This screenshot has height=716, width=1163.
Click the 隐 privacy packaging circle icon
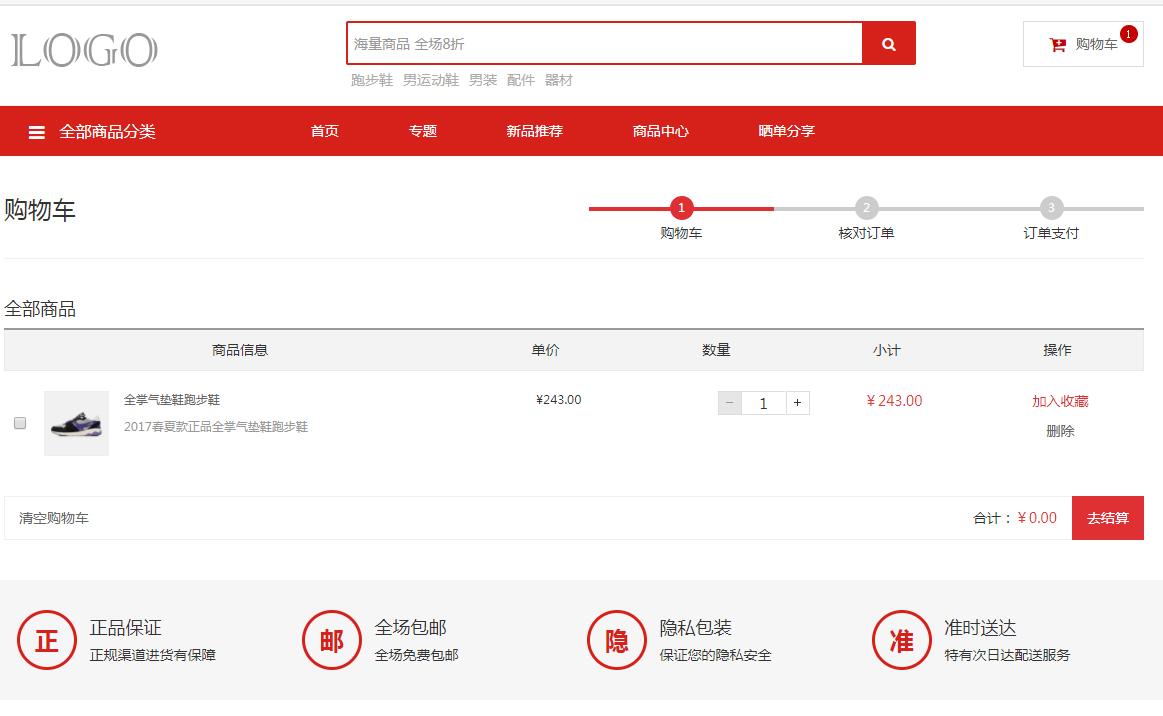[x=617, y=640]
